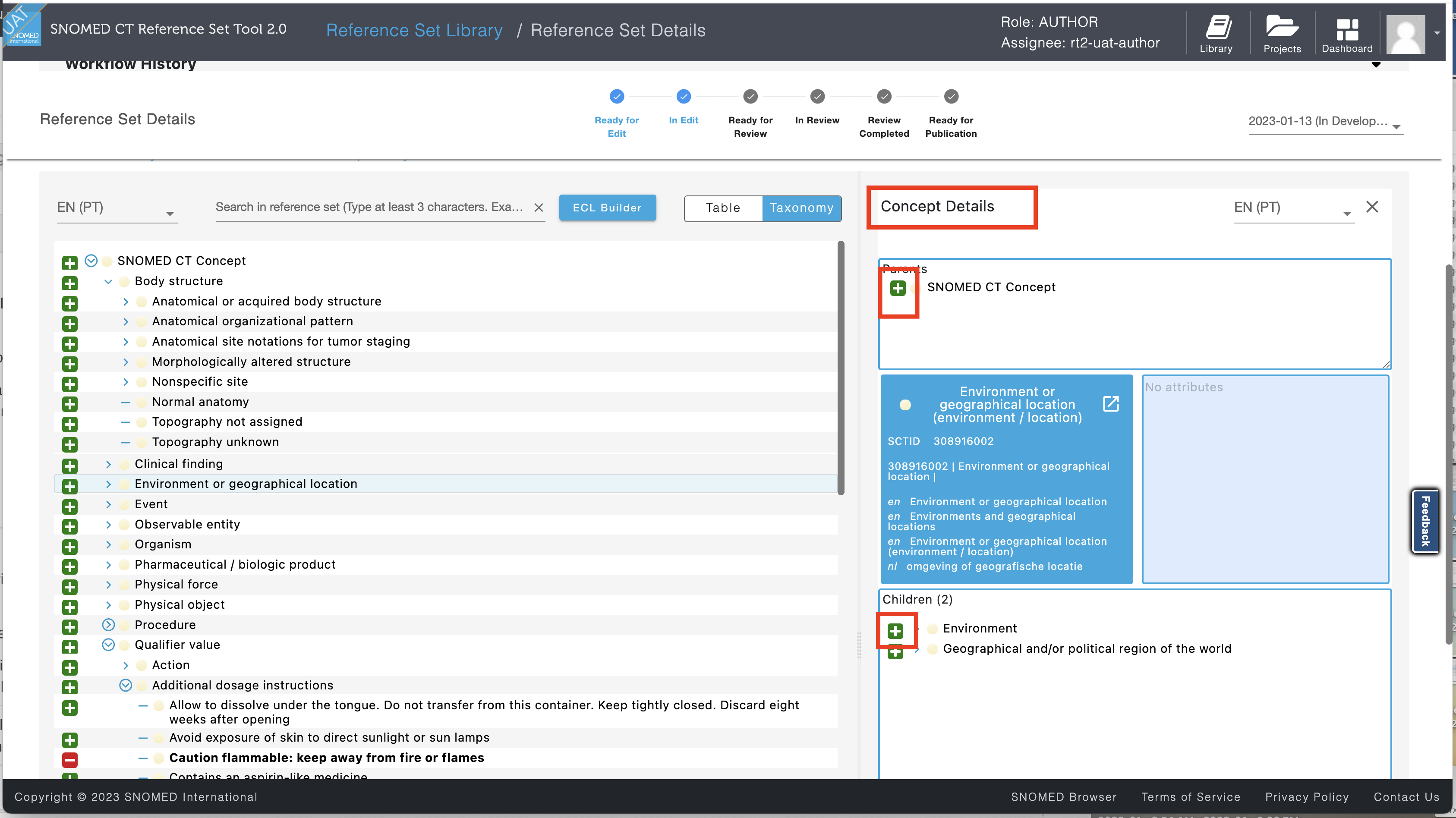Screen dimensions: 1456x818
Task: Click green plus beside Topography unknown
Action: [x=69, y=444]
